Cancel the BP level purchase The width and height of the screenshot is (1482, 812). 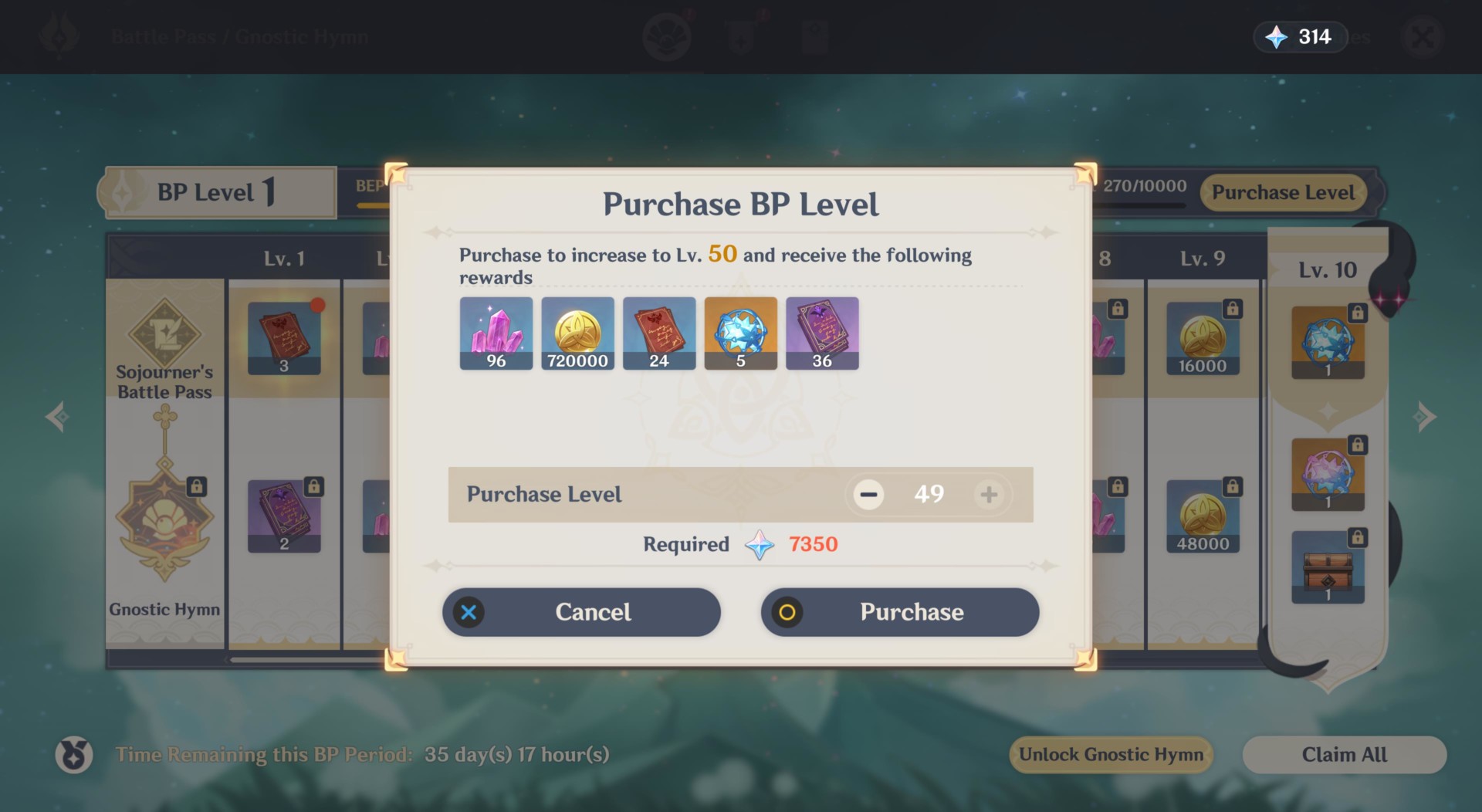pyautogui.click(x=581, y=612)
